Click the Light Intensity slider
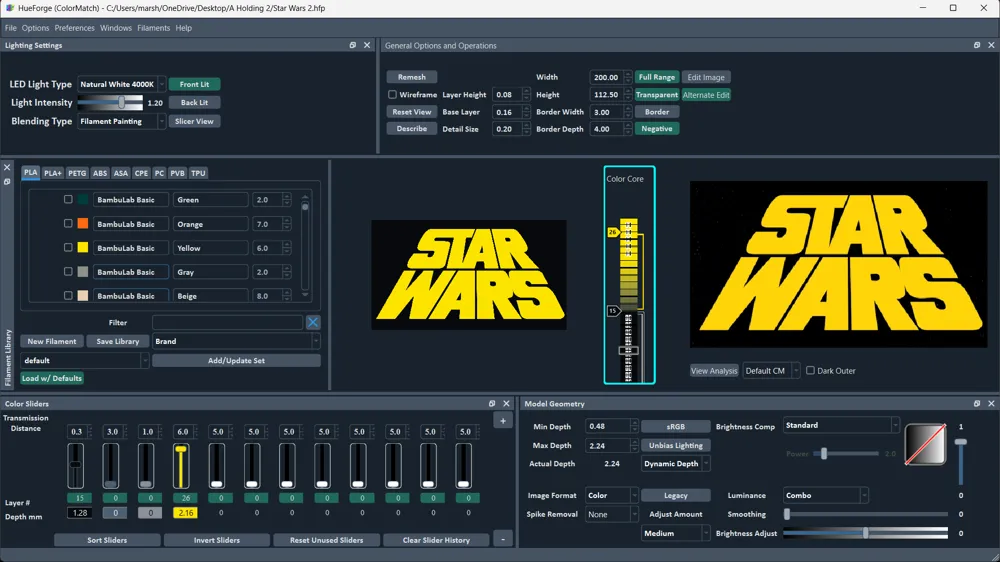Image resolution: width=1000 pixels, height=562 pixels. pyautogui.click(x=110, y=102)
